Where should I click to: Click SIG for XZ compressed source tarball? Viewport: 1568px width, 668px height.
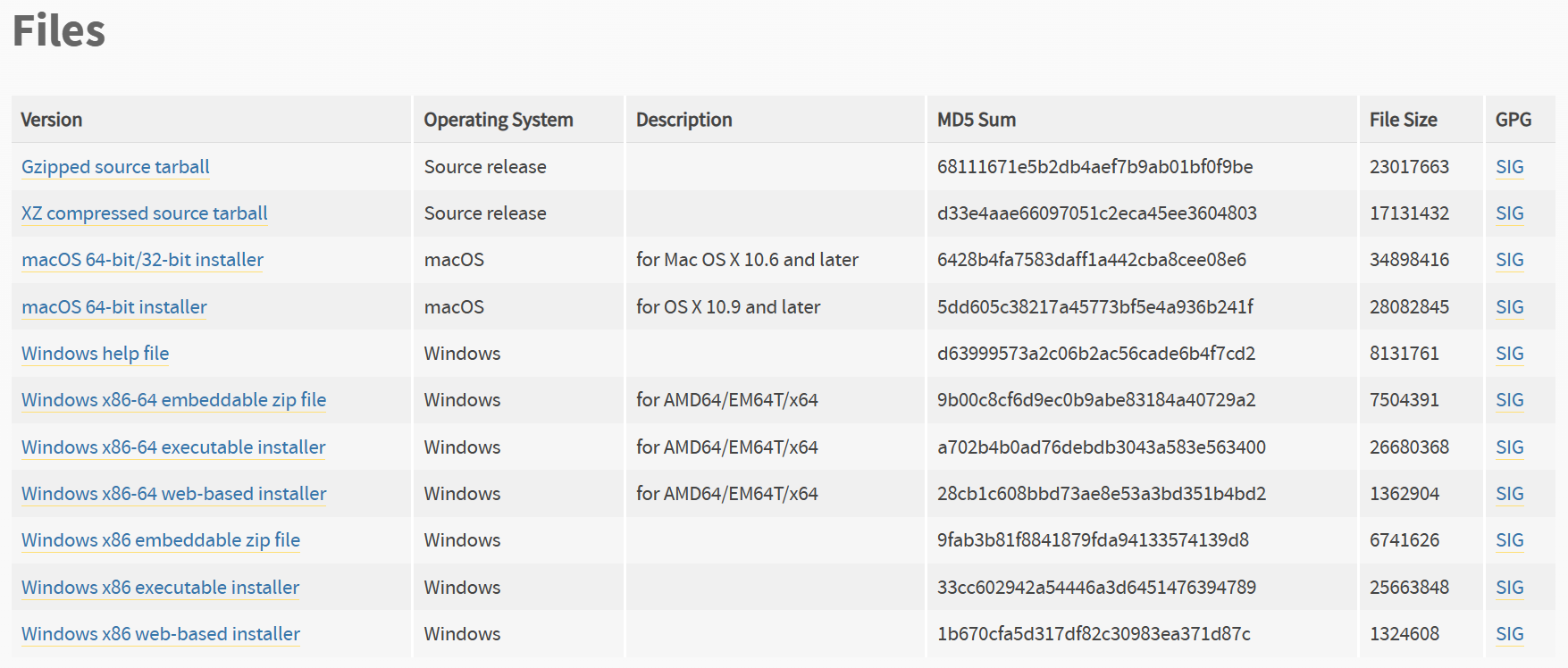pos(1509,213)
